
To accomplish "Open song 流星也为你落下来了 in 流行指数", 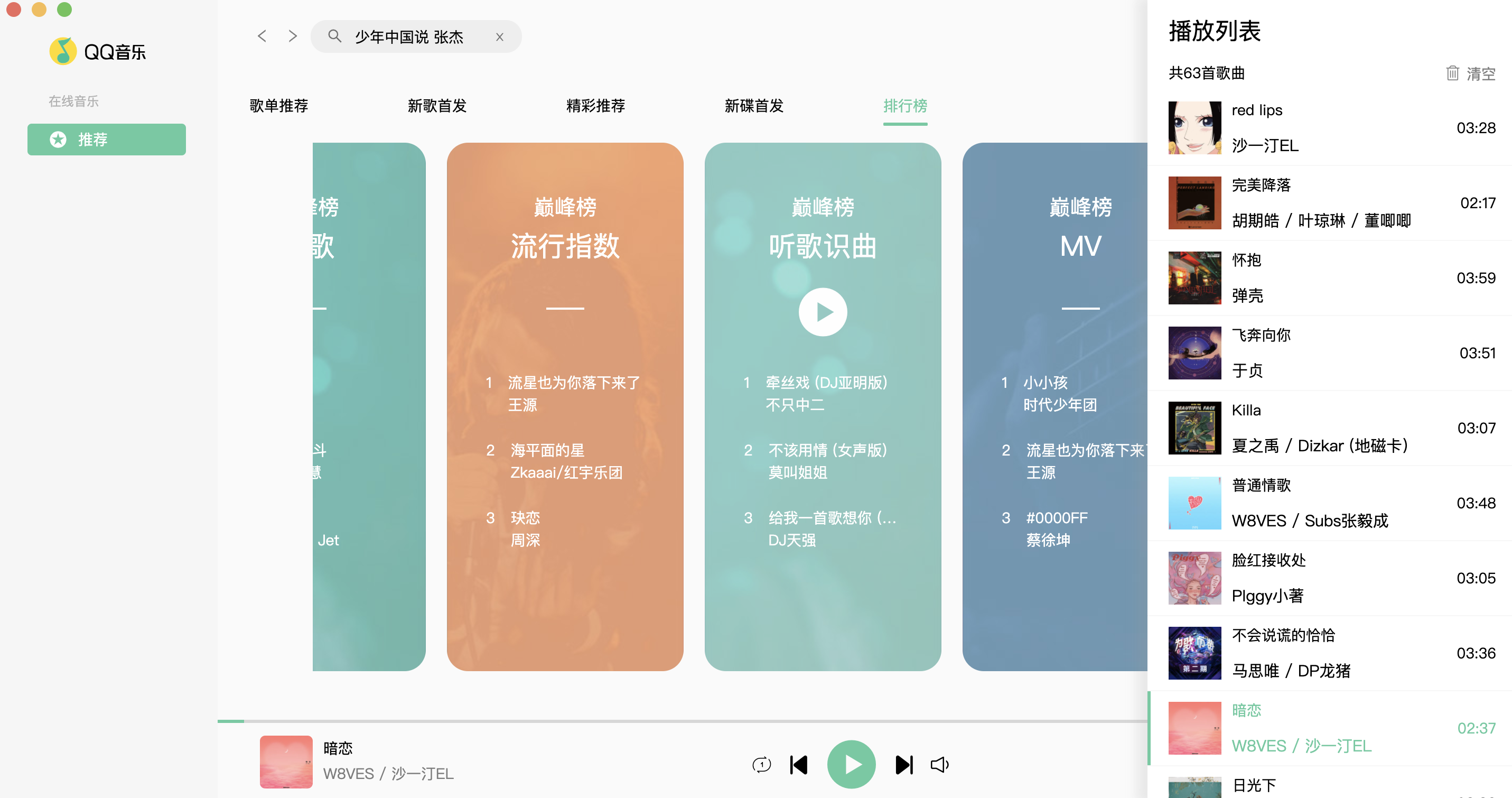I will click(573, 383).
